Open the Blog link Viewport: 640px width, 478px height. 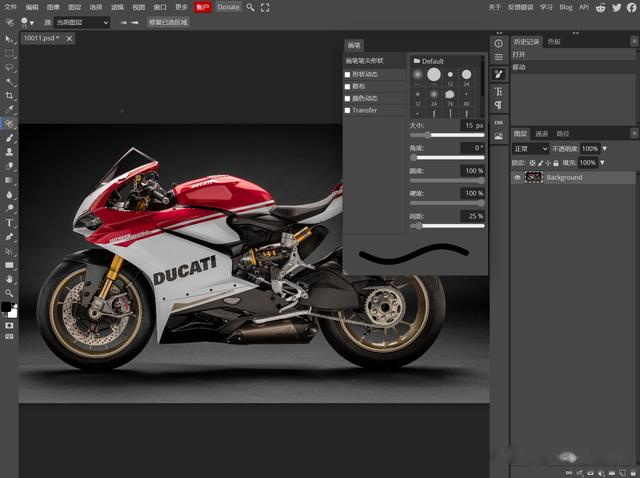tap(566, 7)
